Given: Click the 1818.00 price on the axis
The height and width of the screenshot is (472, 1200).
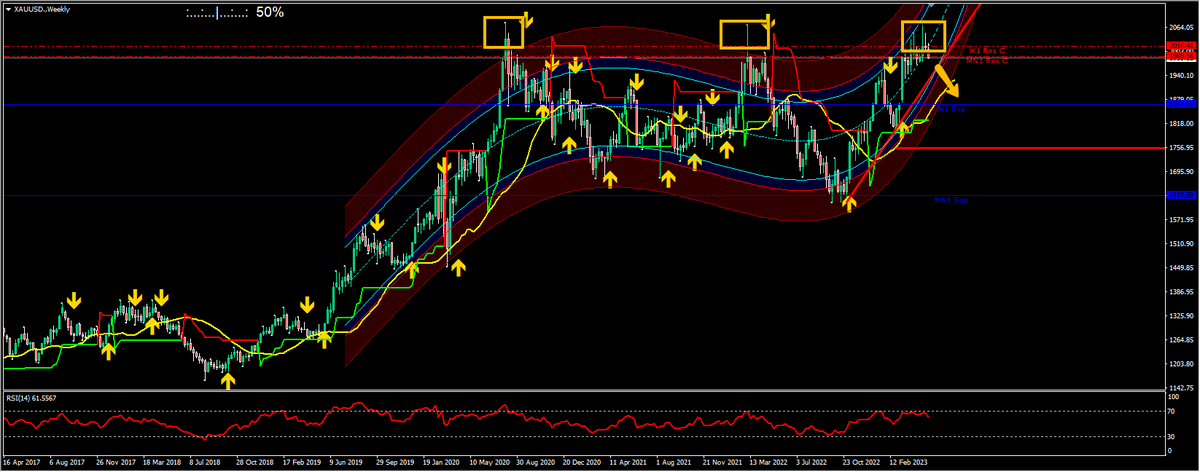Looking at the screenshot, I should click(1182, 123).
